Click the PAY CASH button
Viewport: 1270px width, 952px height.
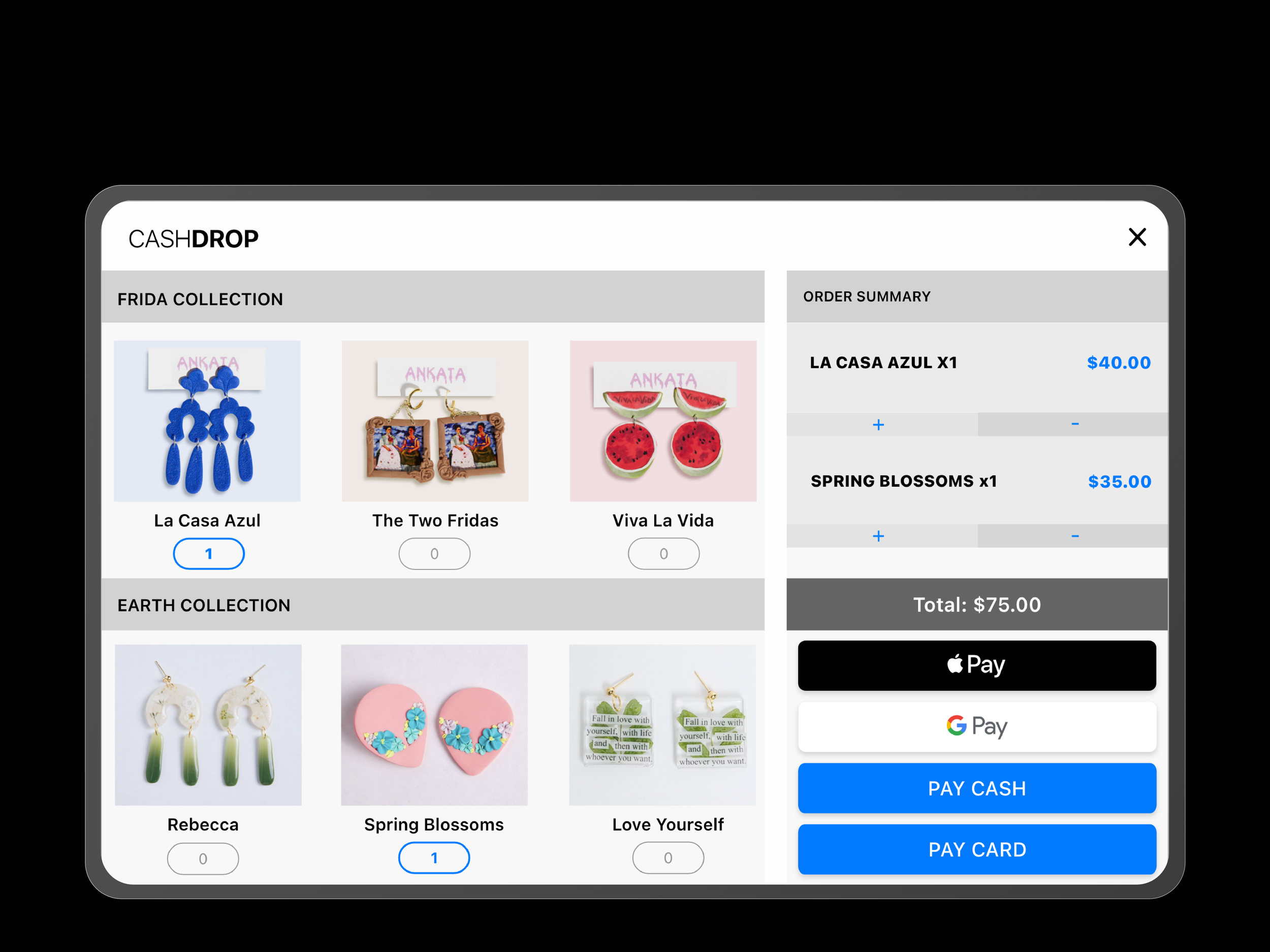pos(976,788)
